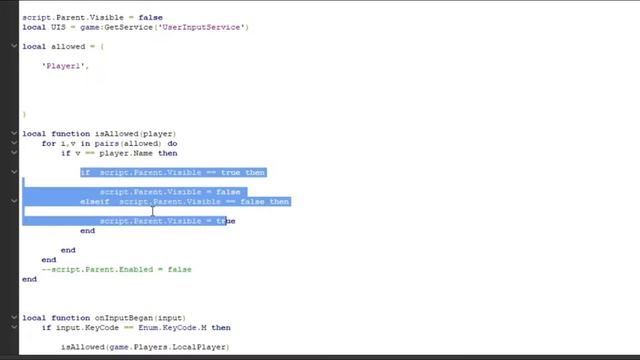
Task: Fold the onInputBegan function chevron
Action: [14, 318]
